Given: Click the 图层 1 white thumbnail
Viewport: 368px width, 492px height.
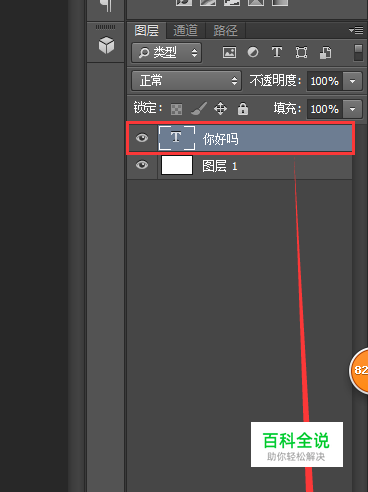Looking at the screenshot, I should coord(177,165).
